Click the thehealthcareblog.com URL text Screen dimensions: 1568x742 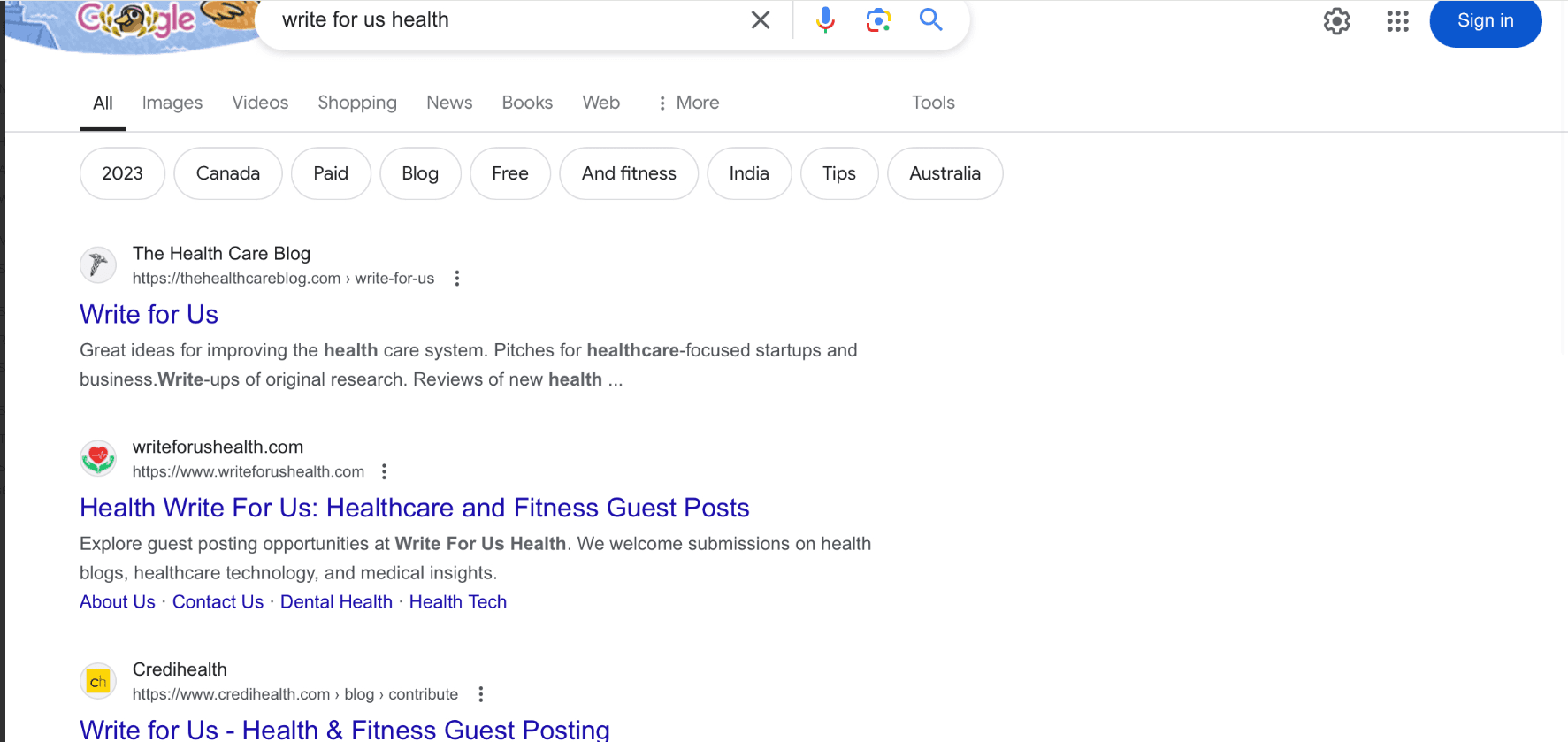click(283, 279)
